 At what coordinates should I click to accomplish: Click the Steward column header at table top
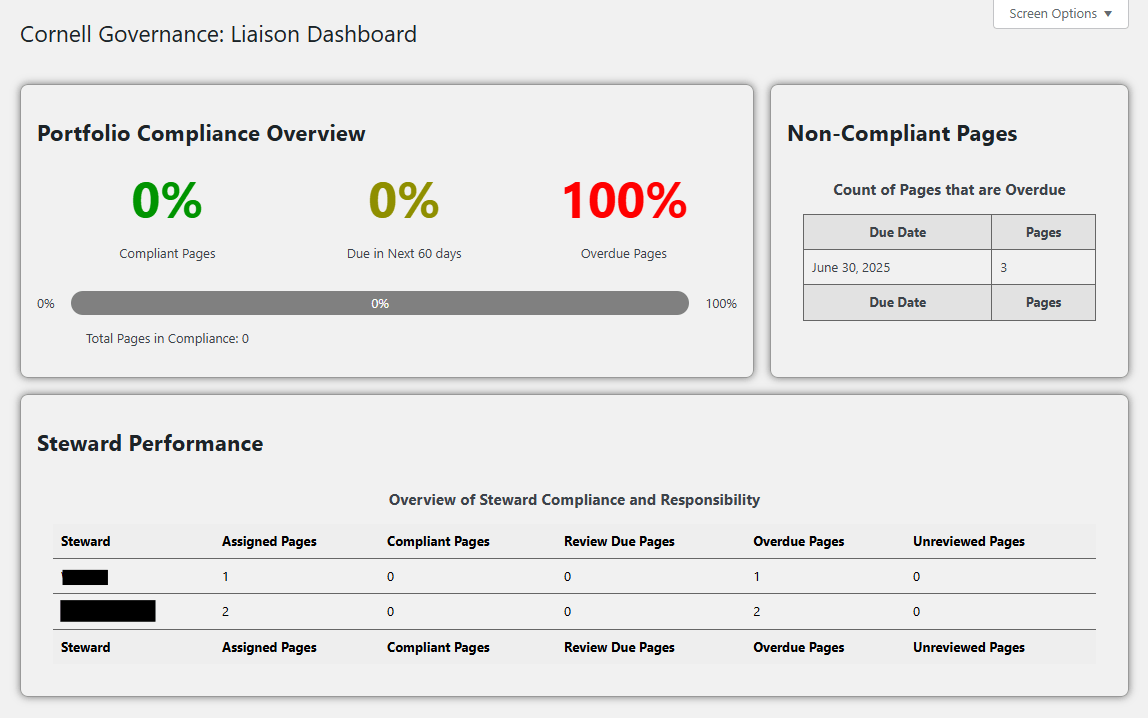(86, 542)
